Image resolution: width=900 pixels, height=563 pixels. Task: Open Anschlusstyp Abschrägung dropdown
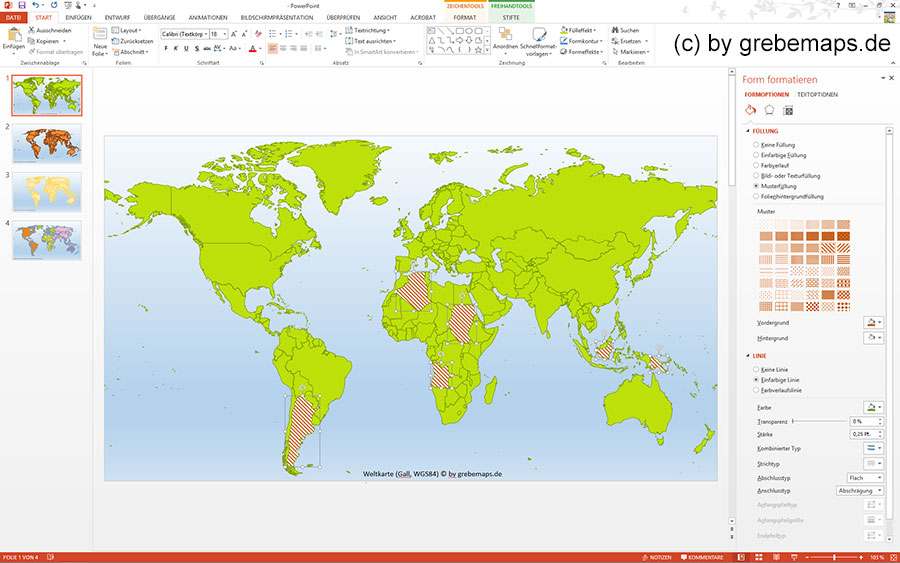(x=859, y=491)
